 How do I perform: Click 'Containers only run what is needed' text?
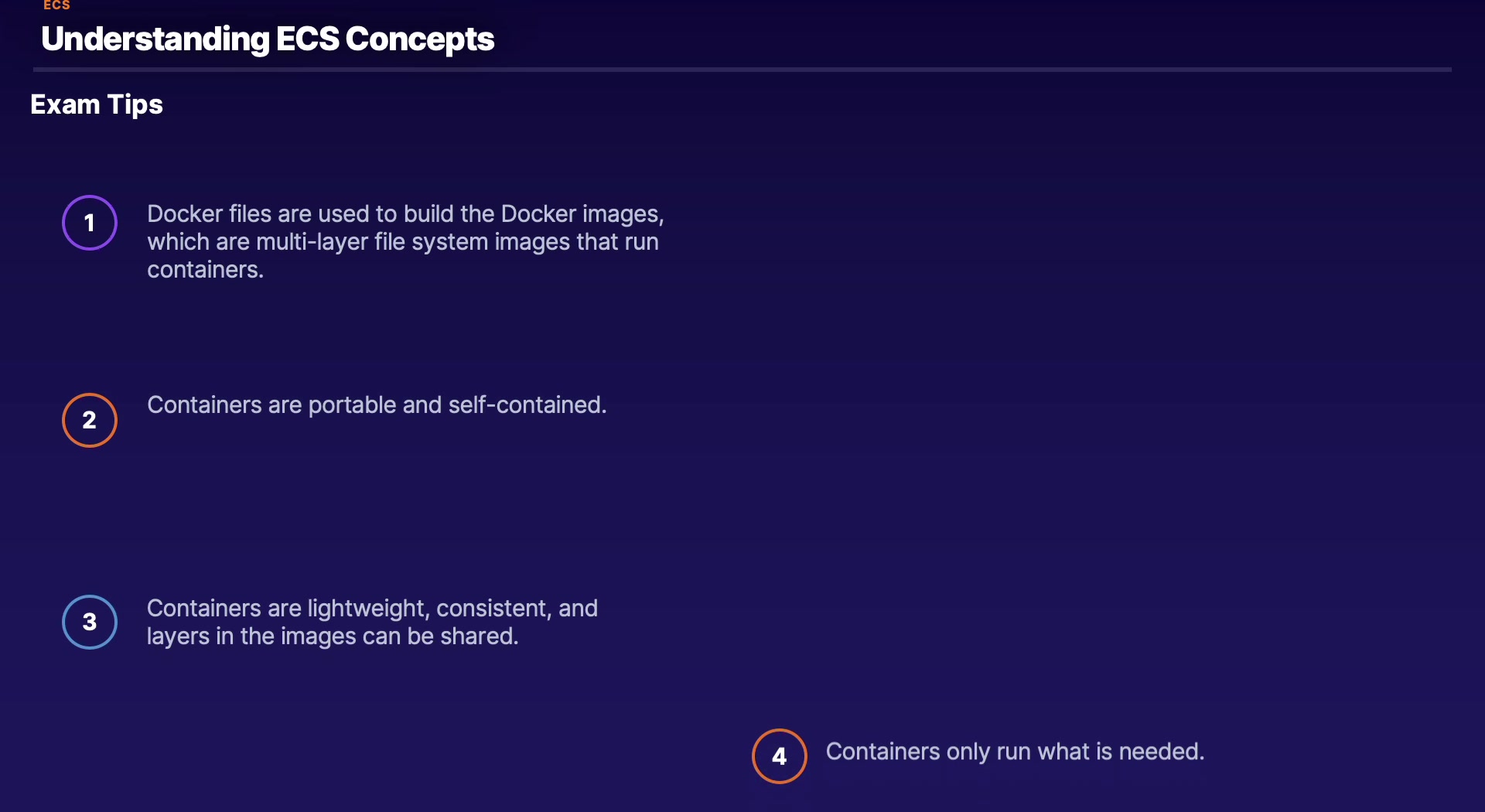1015,752
